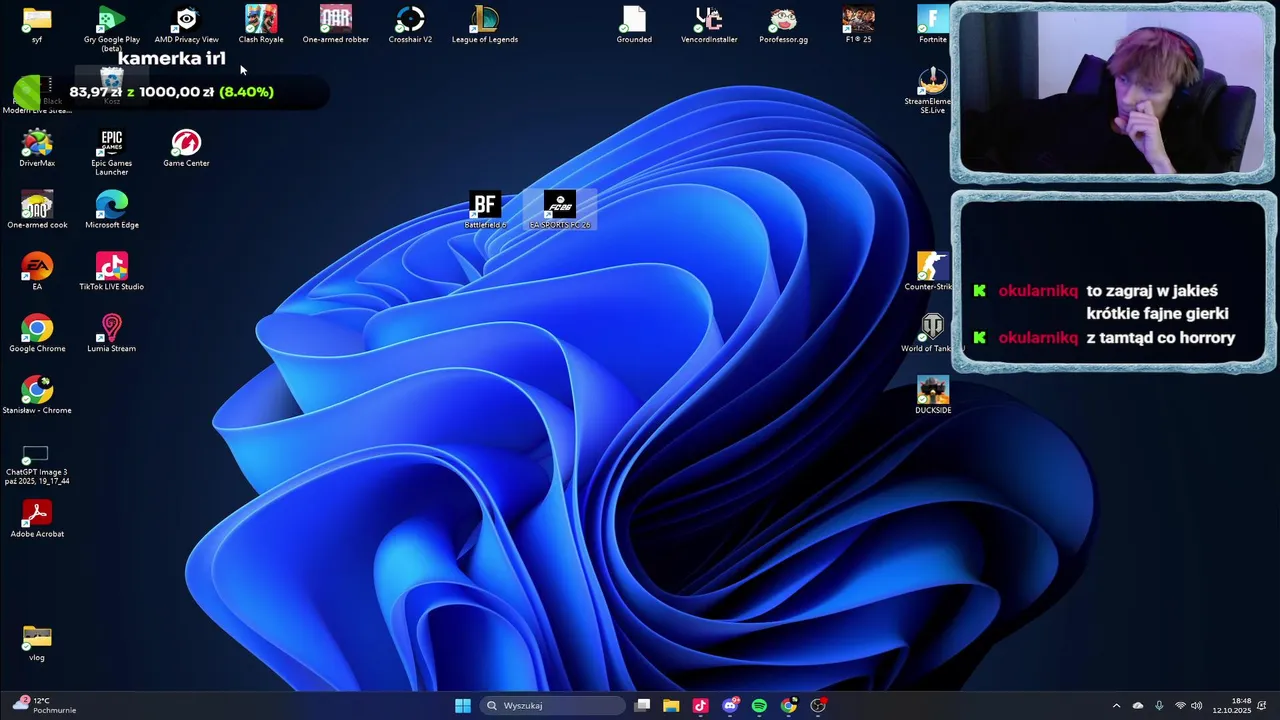Viewport: 1280px width, 720px height.
Task: Click the streamer webcam overlay
Action: [1112, 93]
